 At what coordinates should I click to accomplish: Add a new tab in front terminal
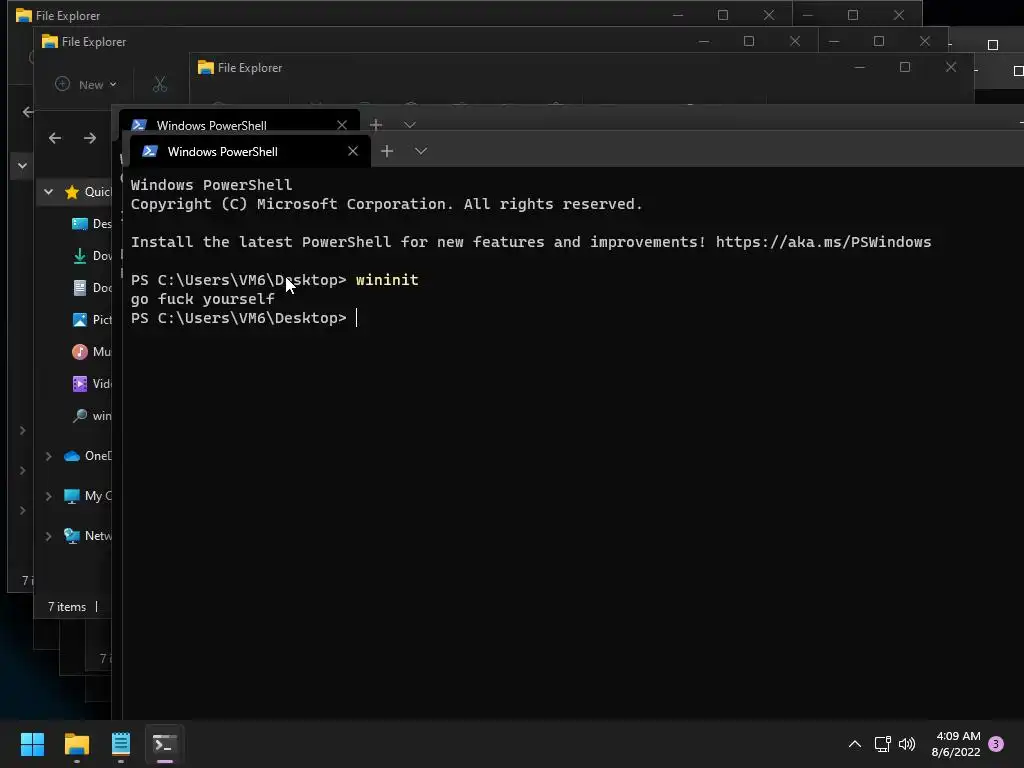pyautogui.click(x=387, y=152)
